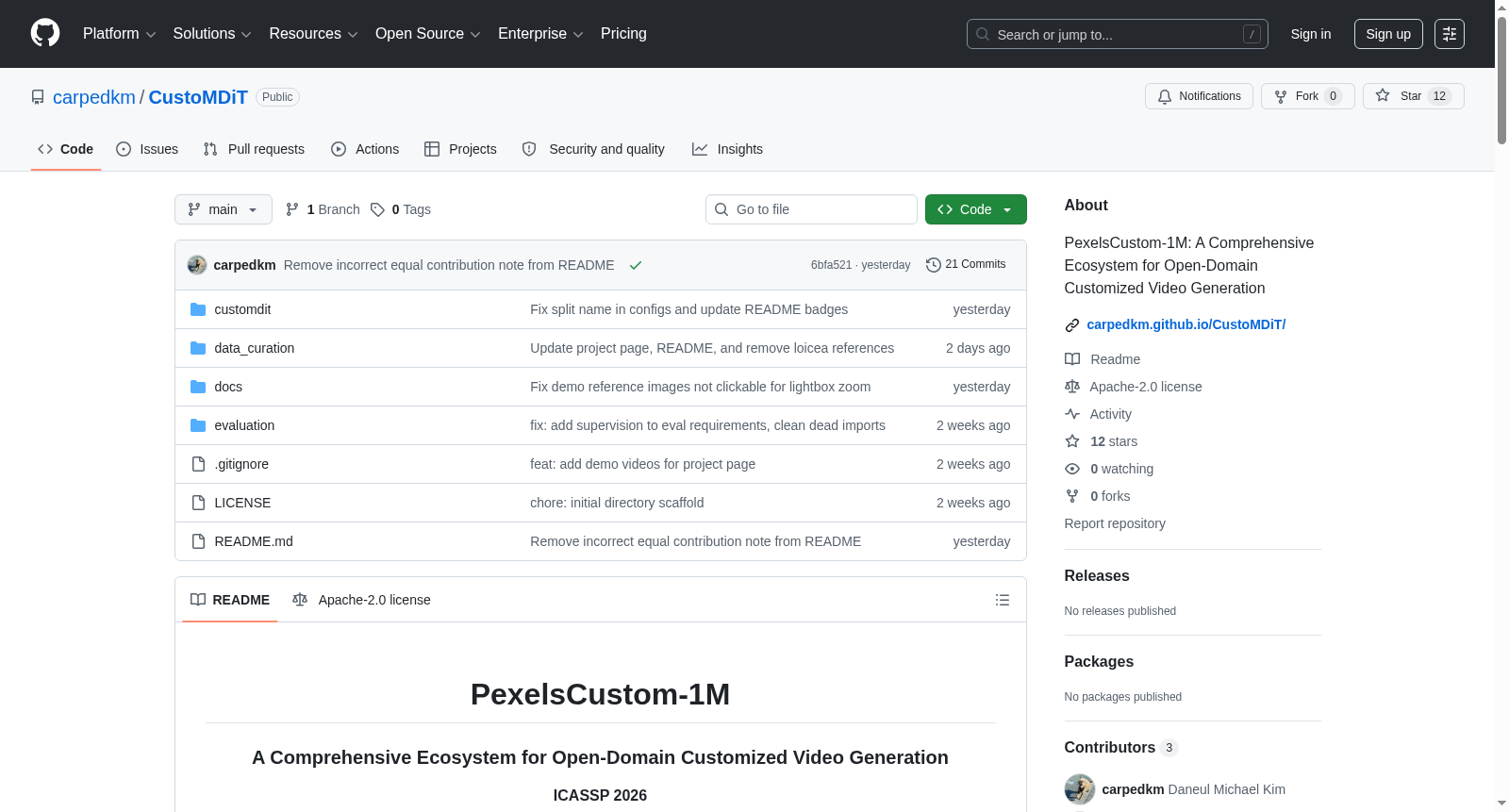Click the pulse icon next to Activity
The height and width of the screenshot is (812, 1509).
[1072, 414]
